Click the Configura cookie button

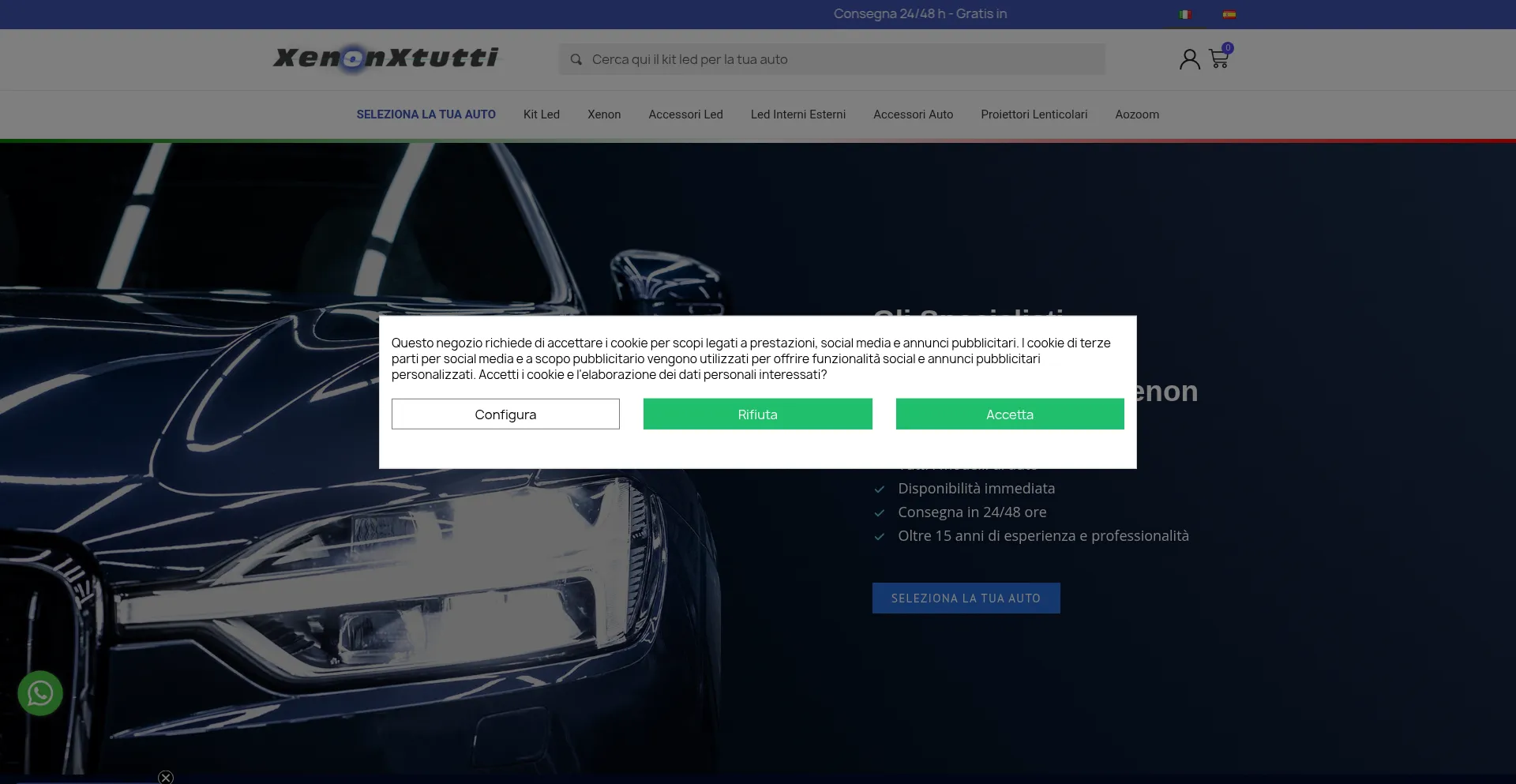[505, 415]
